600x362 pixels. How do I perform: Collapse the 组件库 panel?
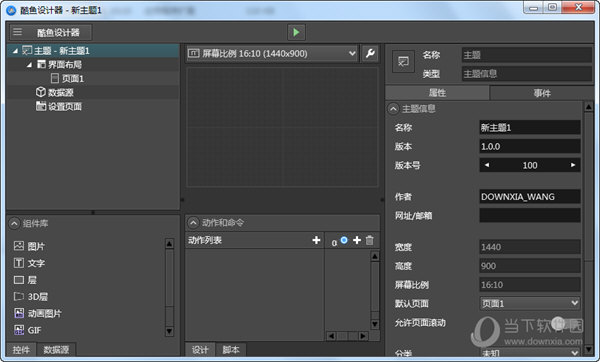pyautogui.click(x=14, y=223)
